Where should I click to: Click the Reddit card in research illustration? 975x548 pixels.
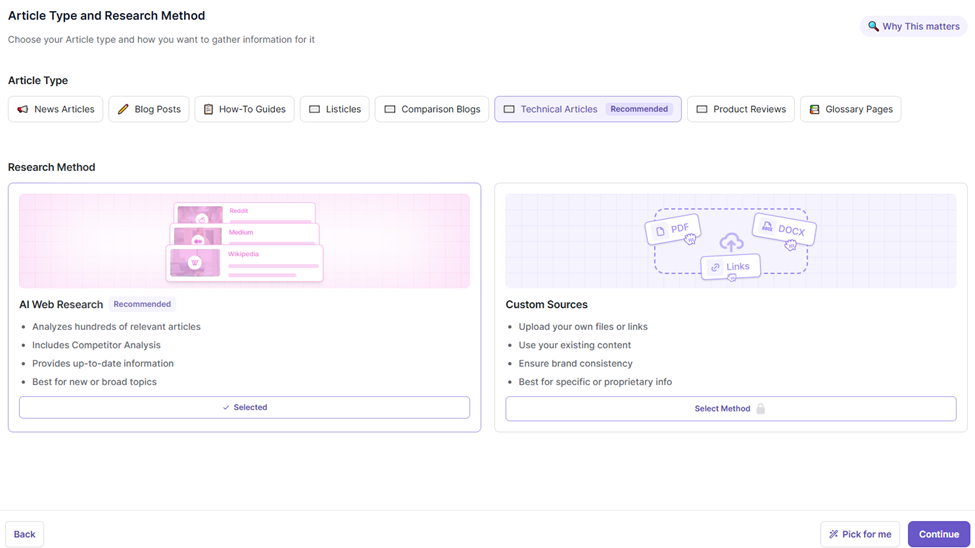coord(244,212)
